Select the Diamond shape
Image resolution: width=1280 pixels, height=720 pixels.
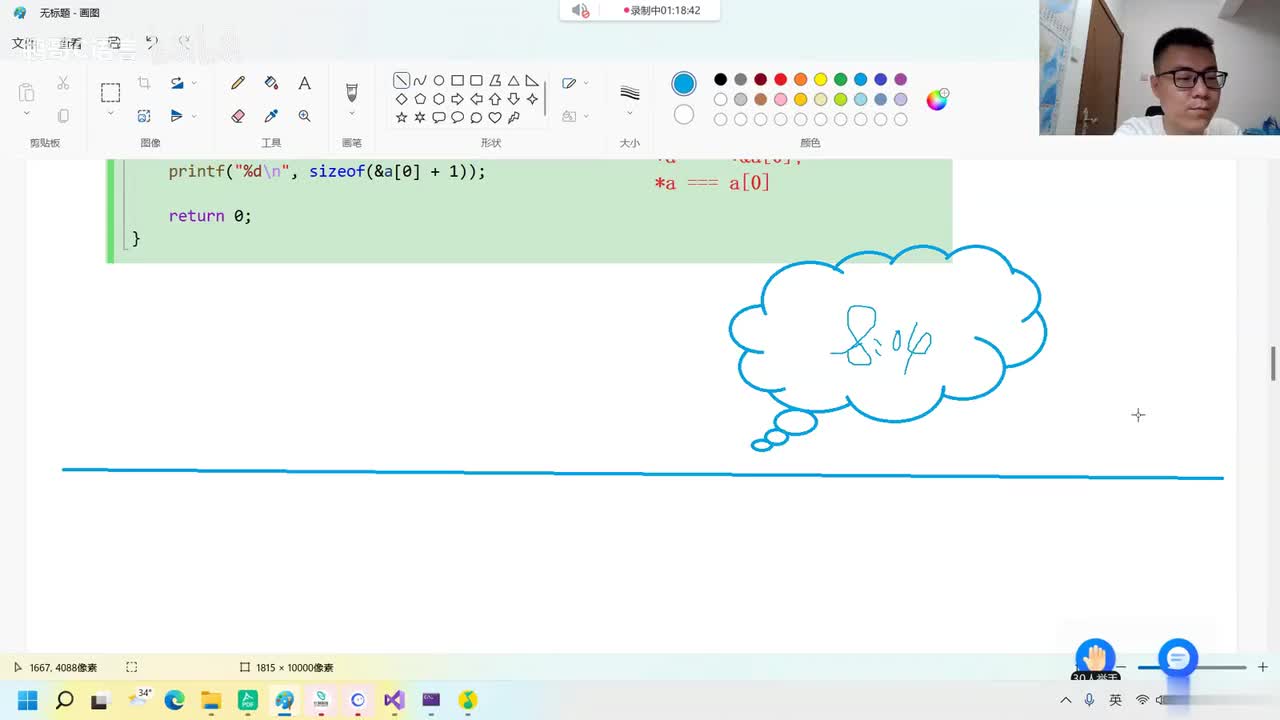401,99
